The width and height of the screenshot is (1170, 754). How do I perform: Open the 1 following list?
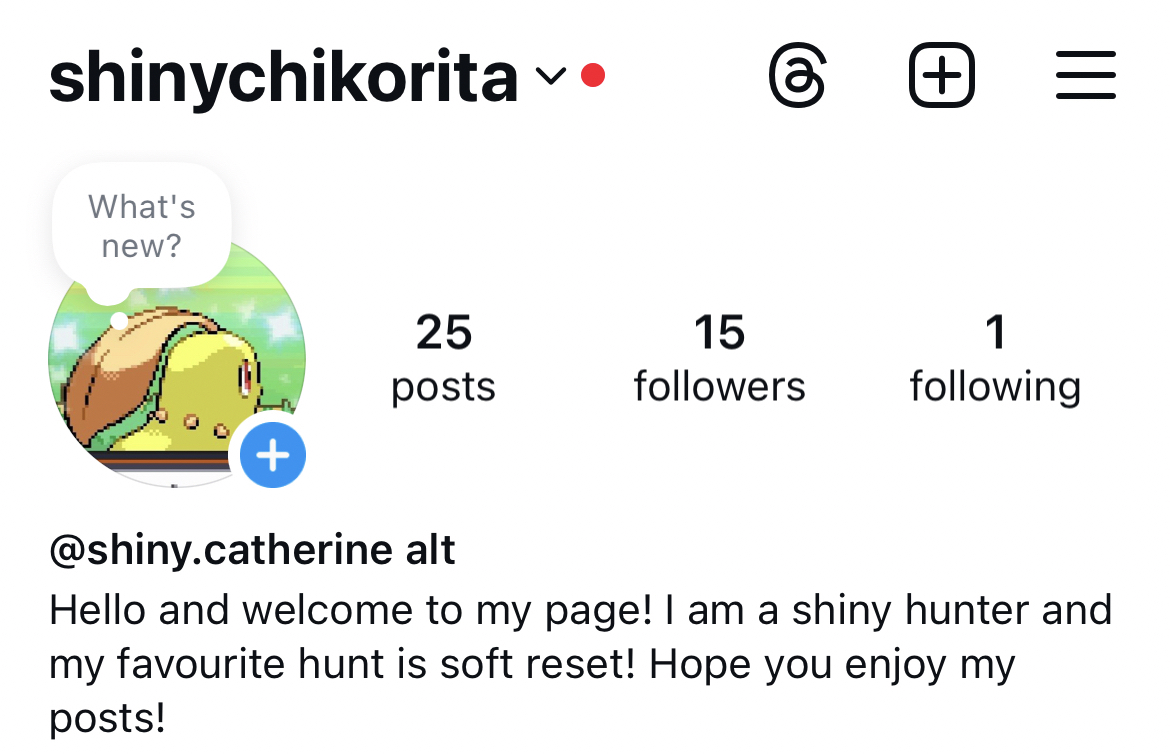995,358
